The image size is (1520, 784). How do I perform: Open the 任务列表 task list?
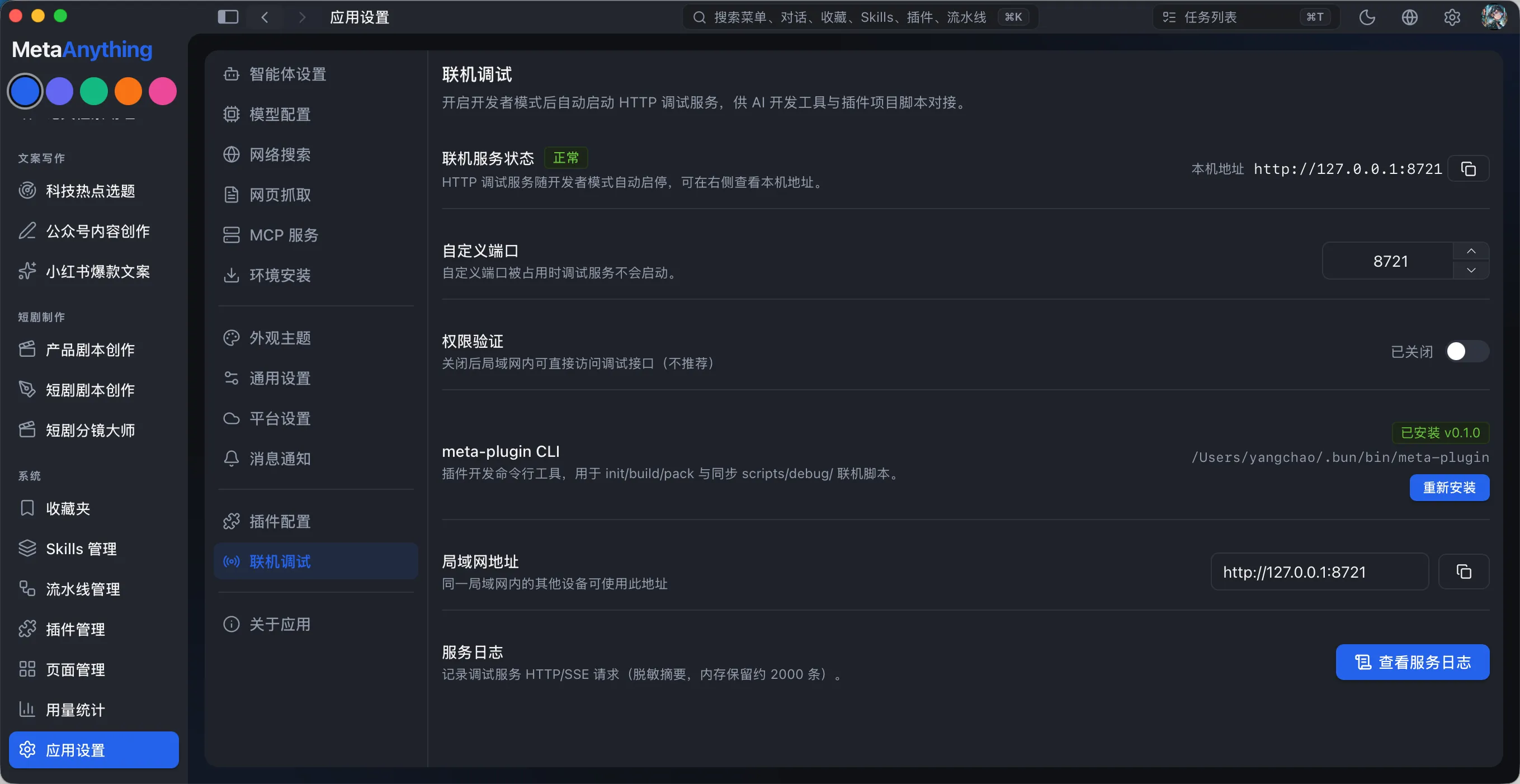pyautogui.click(x=1245, y=17)
